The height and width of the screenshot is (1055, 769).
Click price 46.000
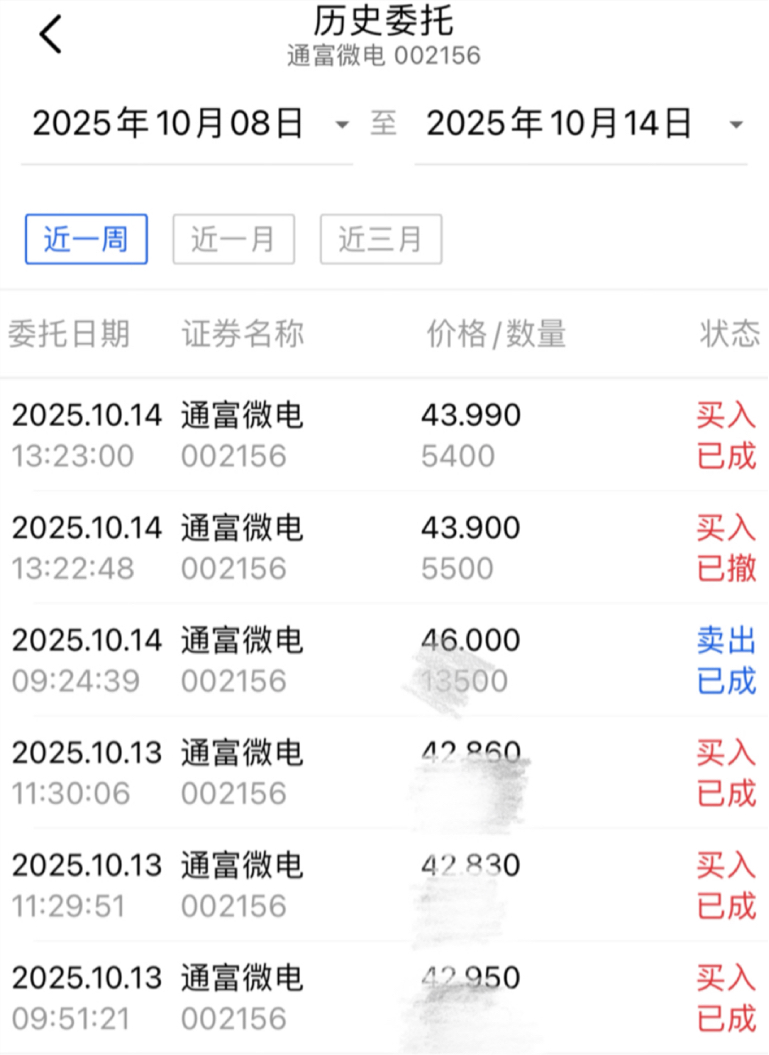click(x=471, y=640)
